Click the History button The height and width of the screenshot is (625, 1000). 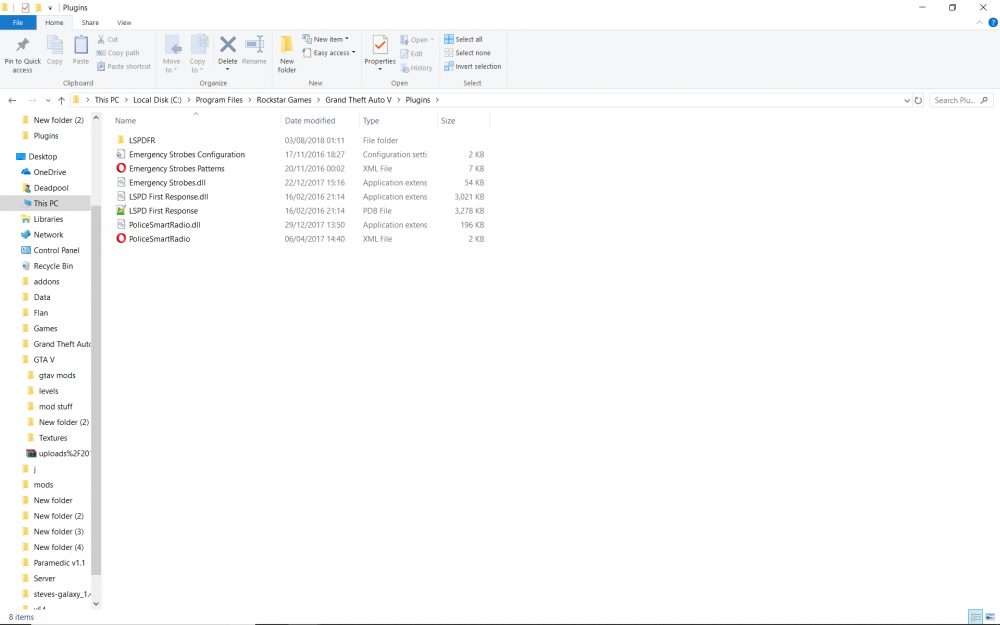click(416, 68)
